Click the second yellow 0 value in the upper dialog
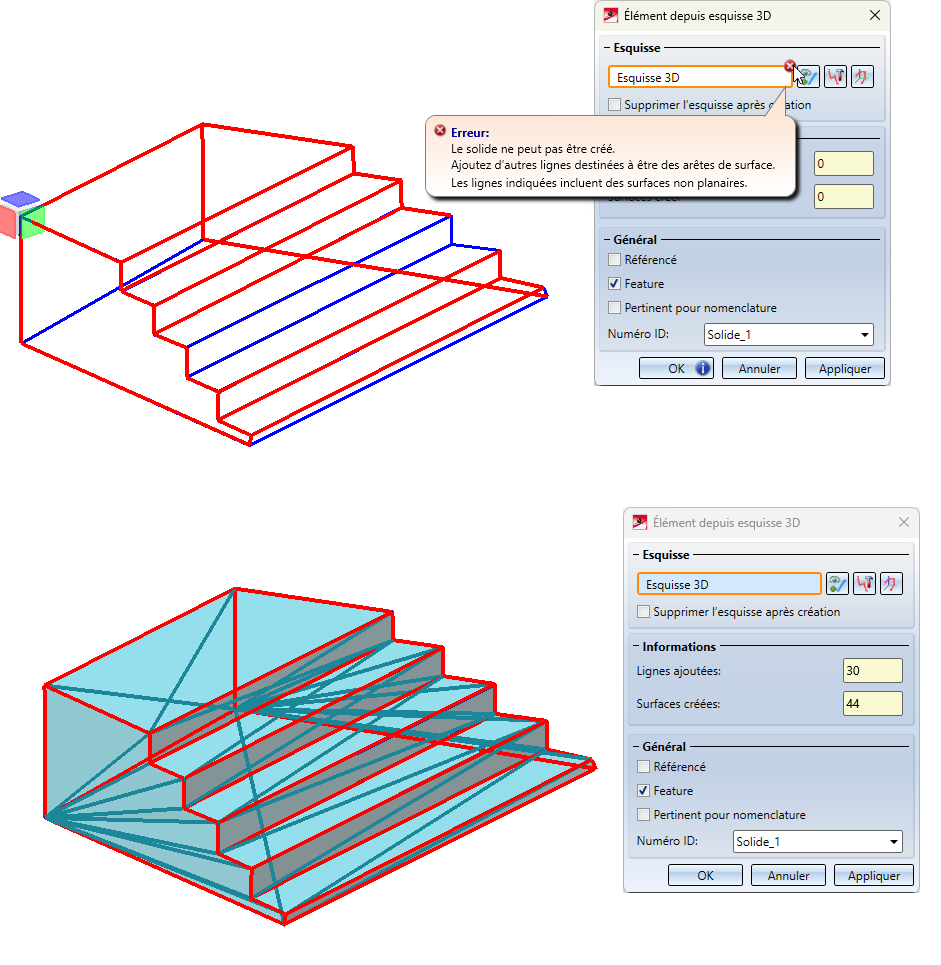The height and width of the screenshot is (965, 941). click(844, 197)
